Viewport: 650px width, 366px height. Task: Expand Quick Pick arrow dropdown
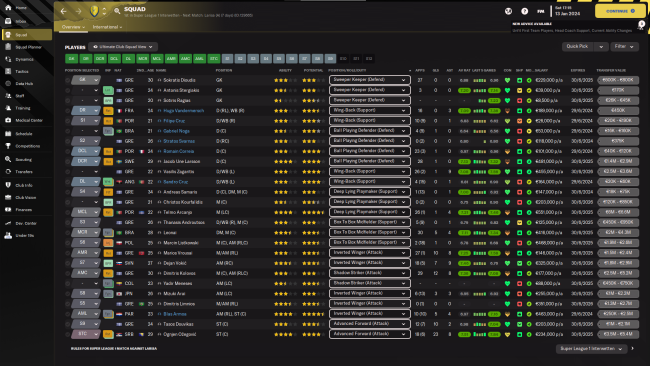point(601,46)
